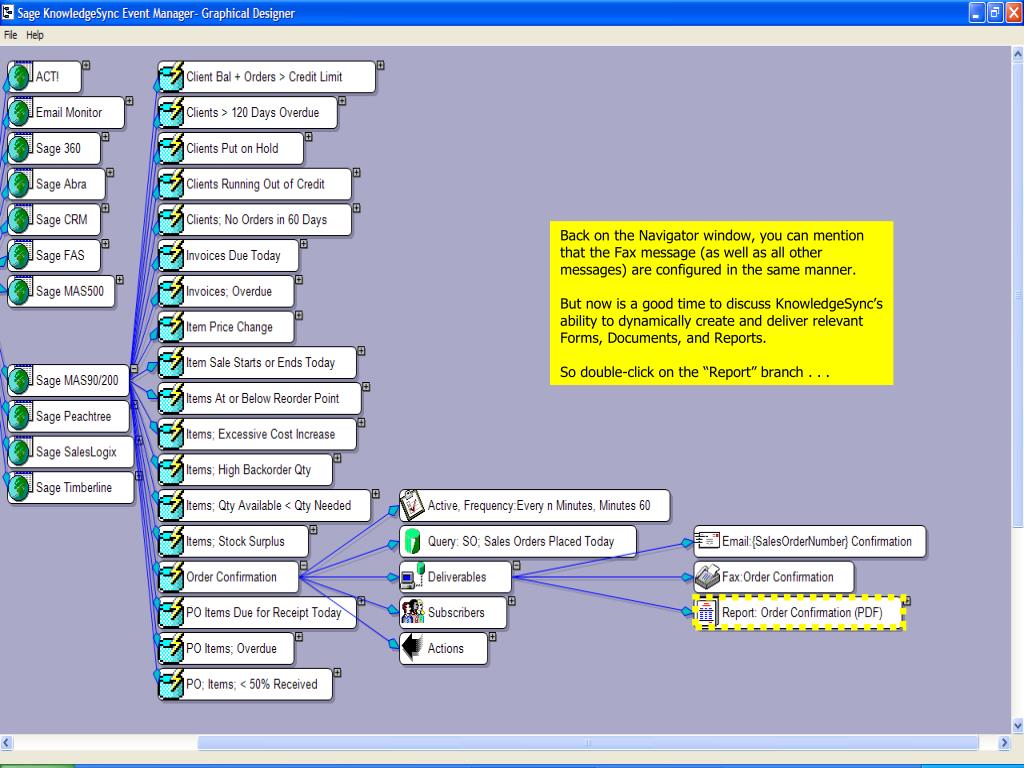Expand the Invoices; Overdue event
The image size is (1024, 768).
[298, 280]
